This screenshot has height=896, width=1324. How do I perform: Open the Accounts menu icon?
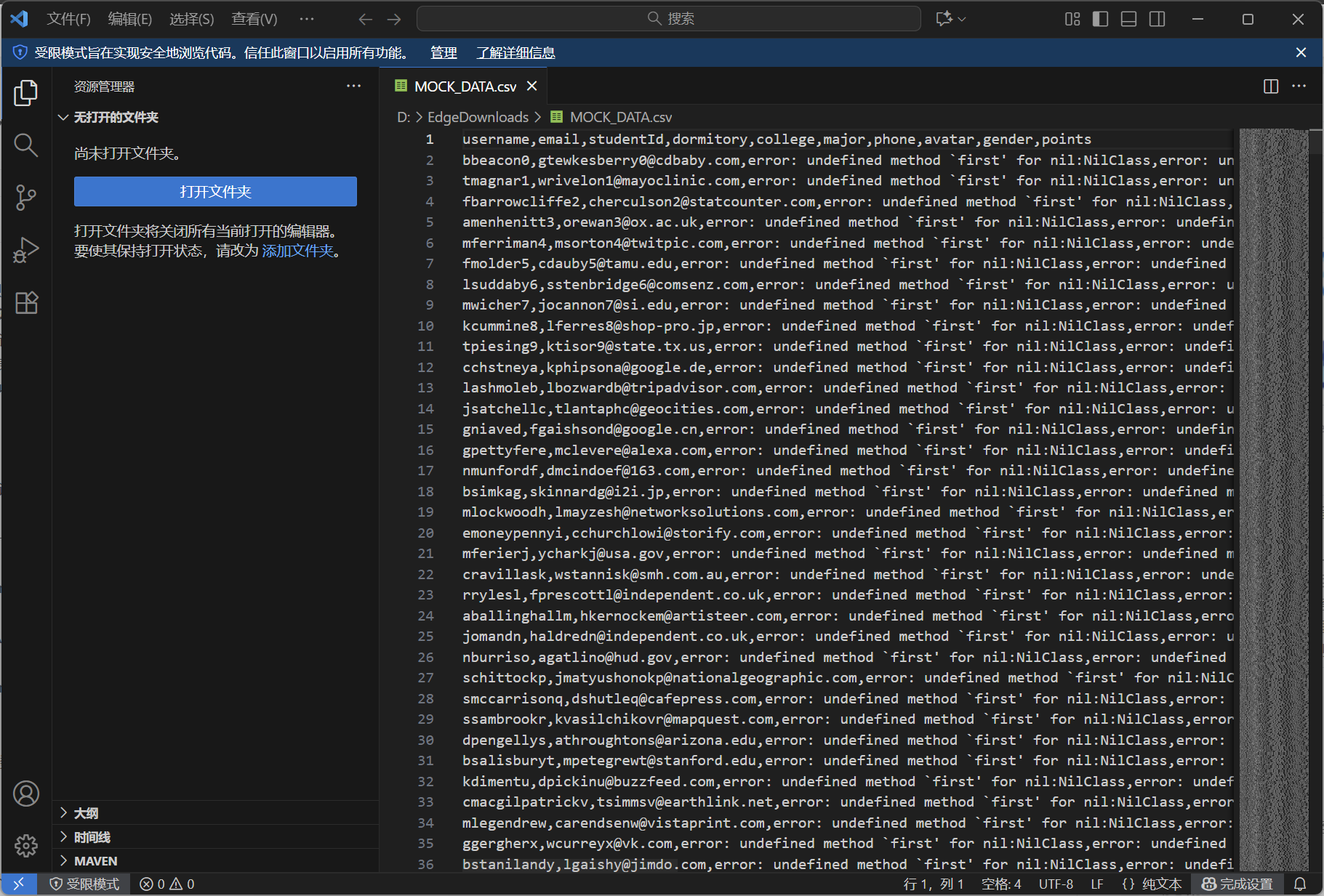[26, 794]
